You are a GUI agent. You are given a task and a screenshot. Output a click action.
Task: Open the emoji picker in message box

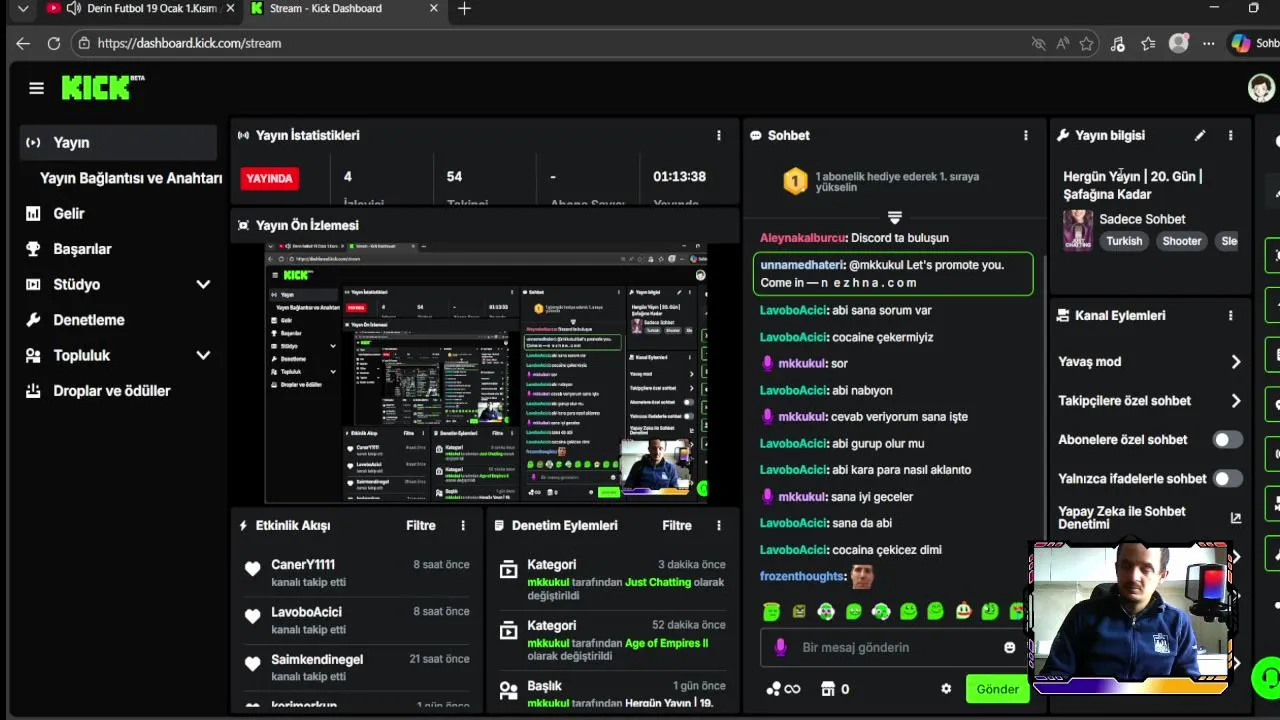[1009, 647]
